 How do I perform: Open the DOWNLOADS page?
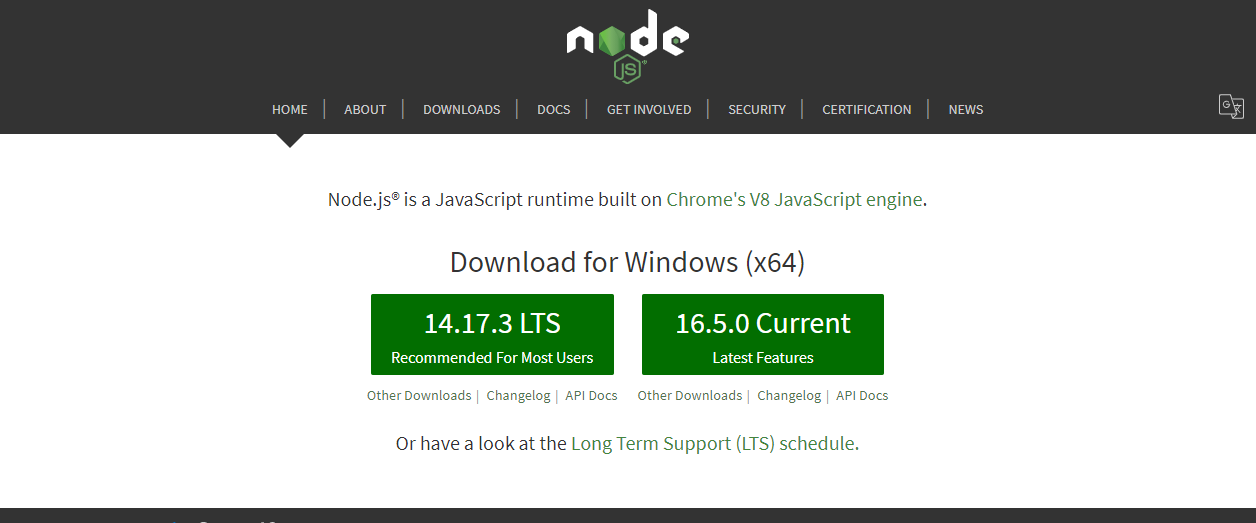tap(462, 109)
